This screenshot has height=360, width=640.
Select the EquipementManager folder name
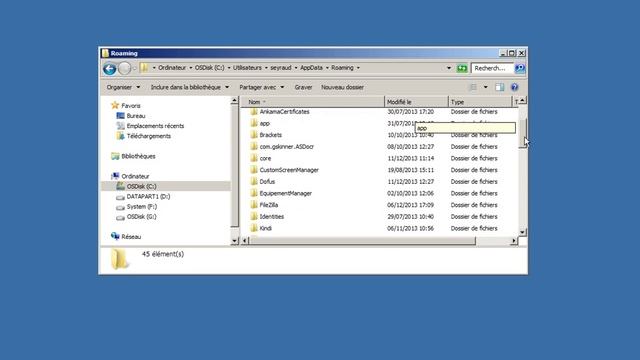point(286,193)
